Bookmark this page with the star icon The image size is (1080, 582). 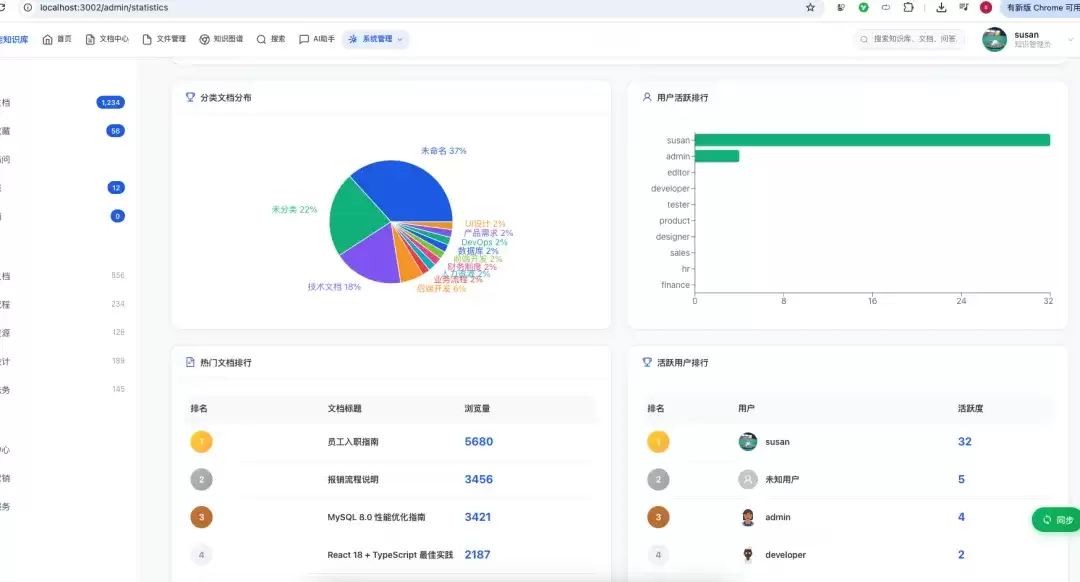coord(810,8)
